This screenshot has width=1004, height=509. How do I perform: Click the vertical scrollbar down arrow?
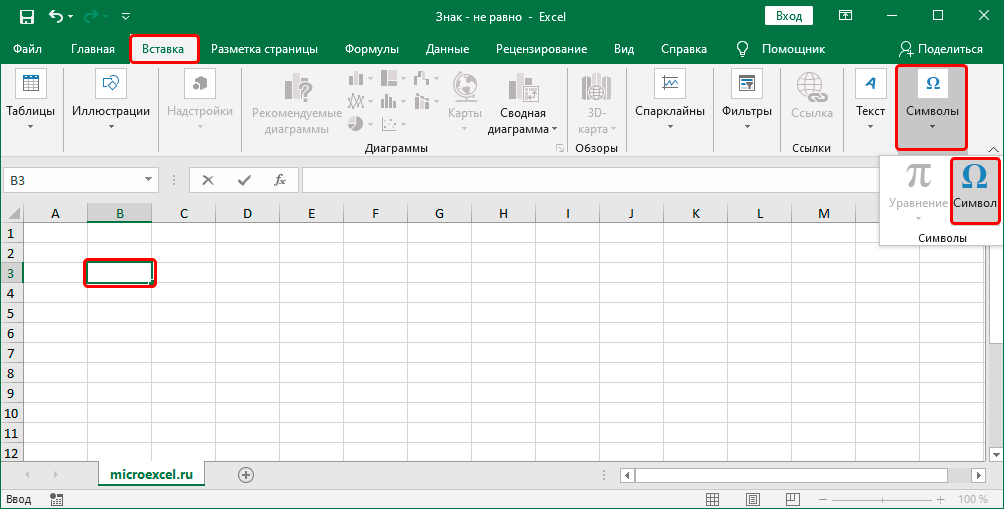pos(996,455)
